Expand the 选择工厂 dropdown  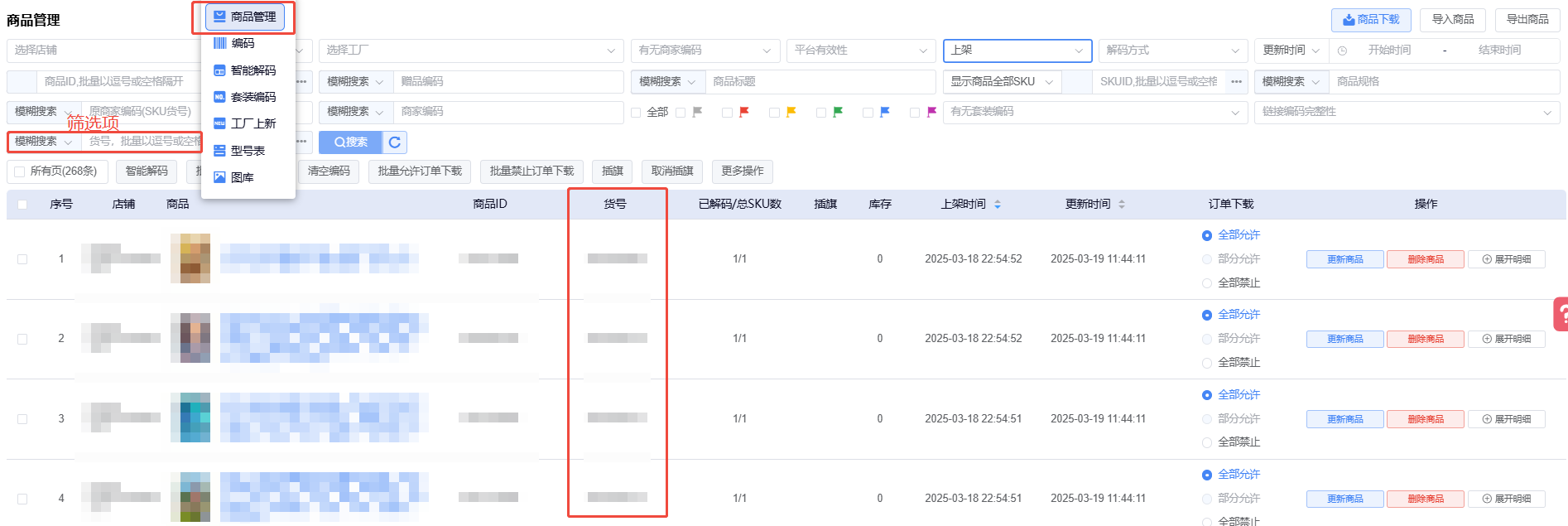coord(470,51)
